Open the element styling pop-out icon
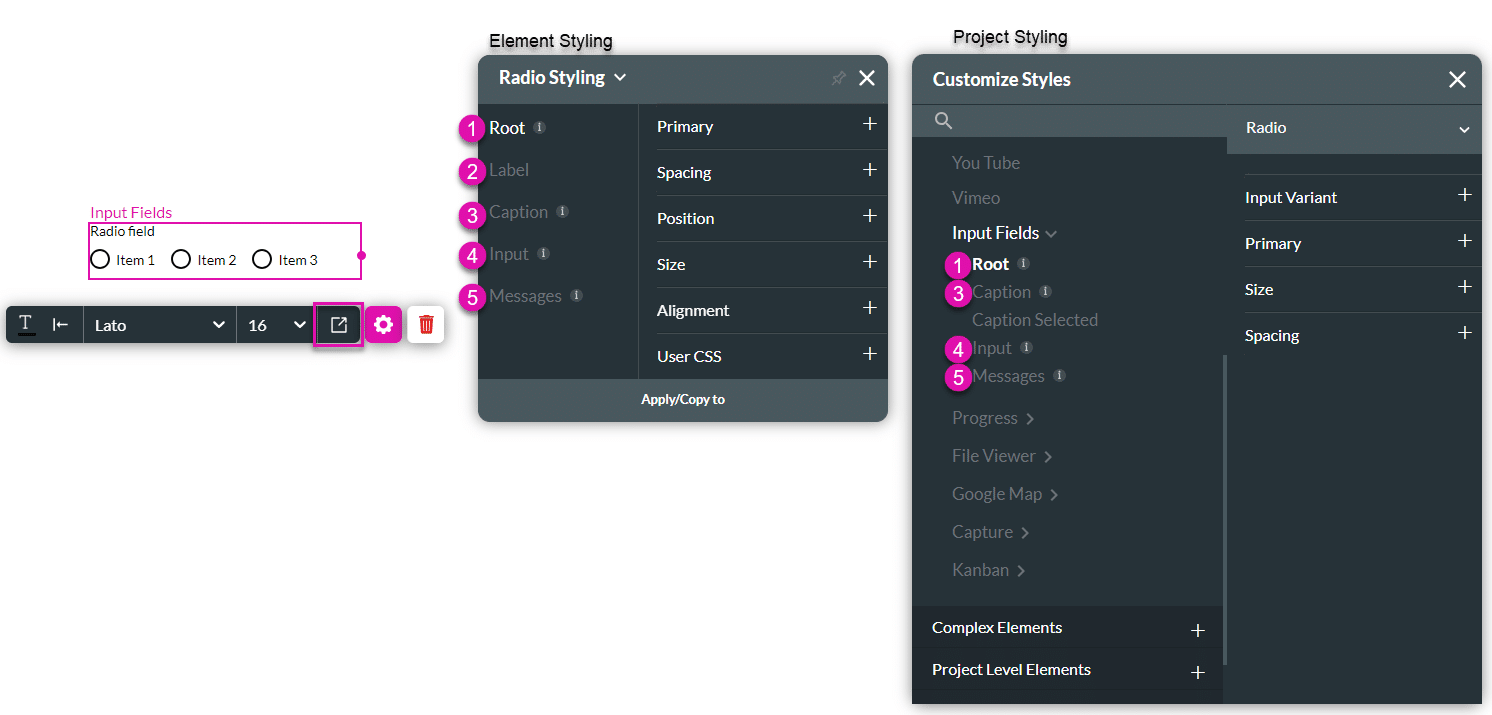Image resolution: width=1492 pixels, height=715 pixels. tap(339, 325)
